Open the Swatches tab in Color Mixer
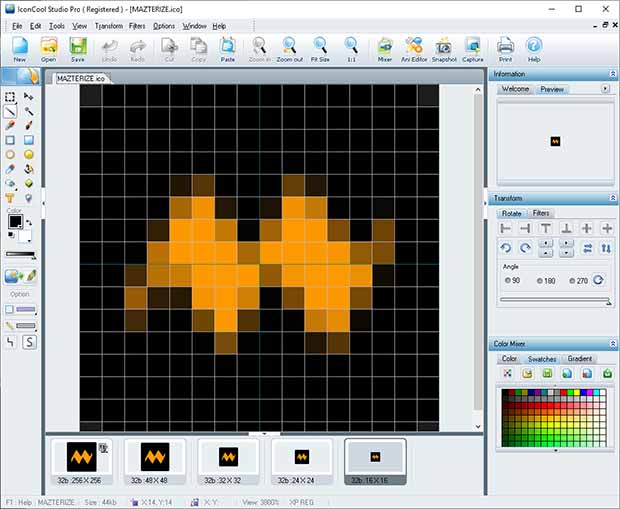The width and height of the screenshot is (620, 509). click(542, 359)
